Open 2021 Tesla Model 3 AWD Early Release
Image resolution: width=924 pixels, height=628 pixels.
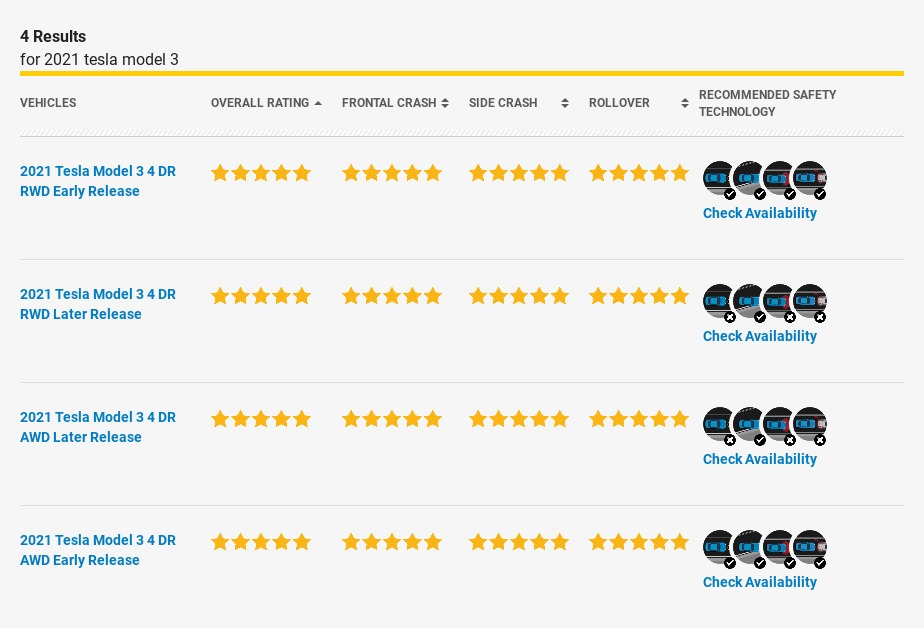[x=98, y=550]
